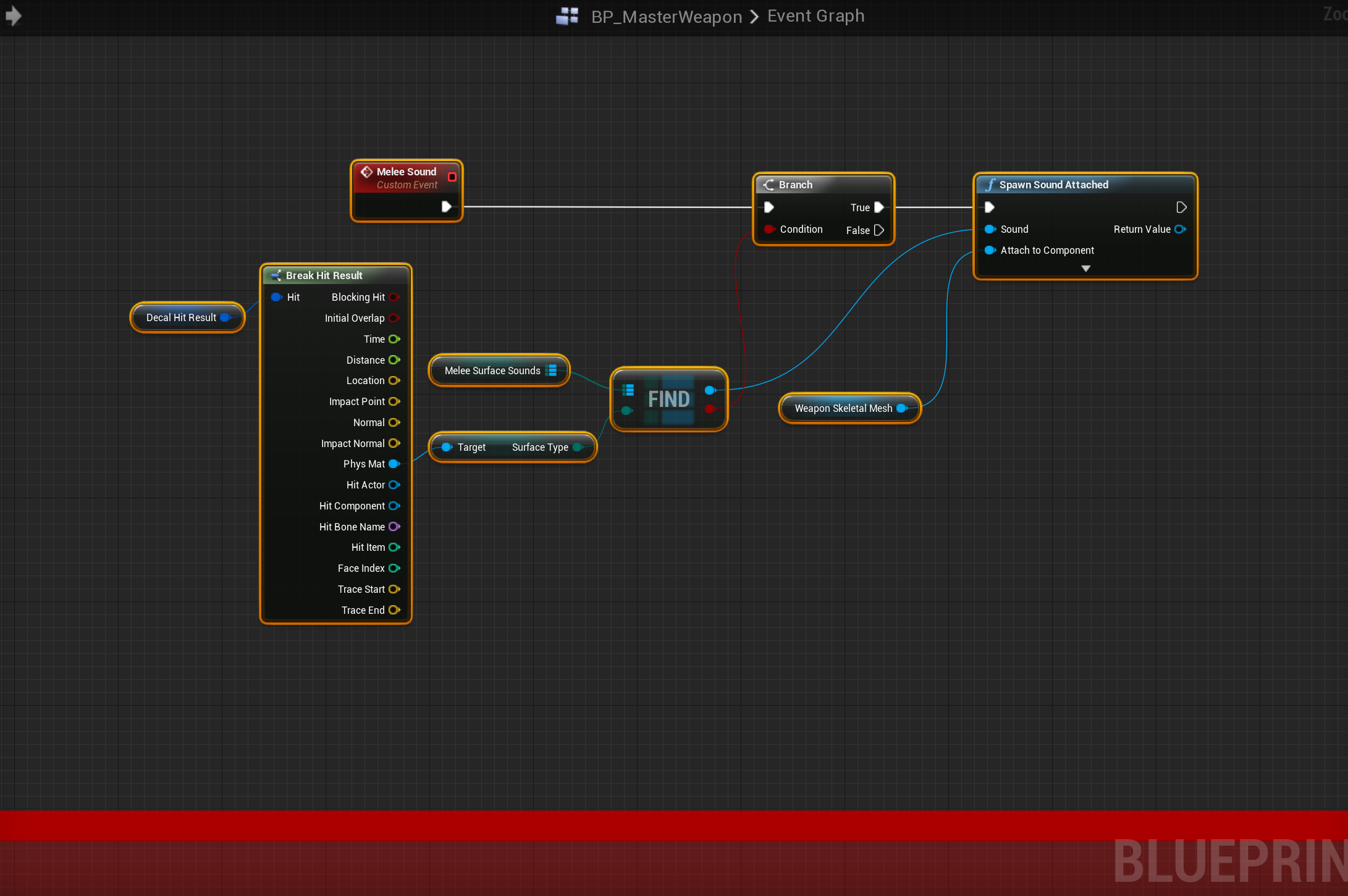Expand the Spawn Sound Attached advanced pins
The width and height of the screenshot is (1348, 896).
(1085, 269)
